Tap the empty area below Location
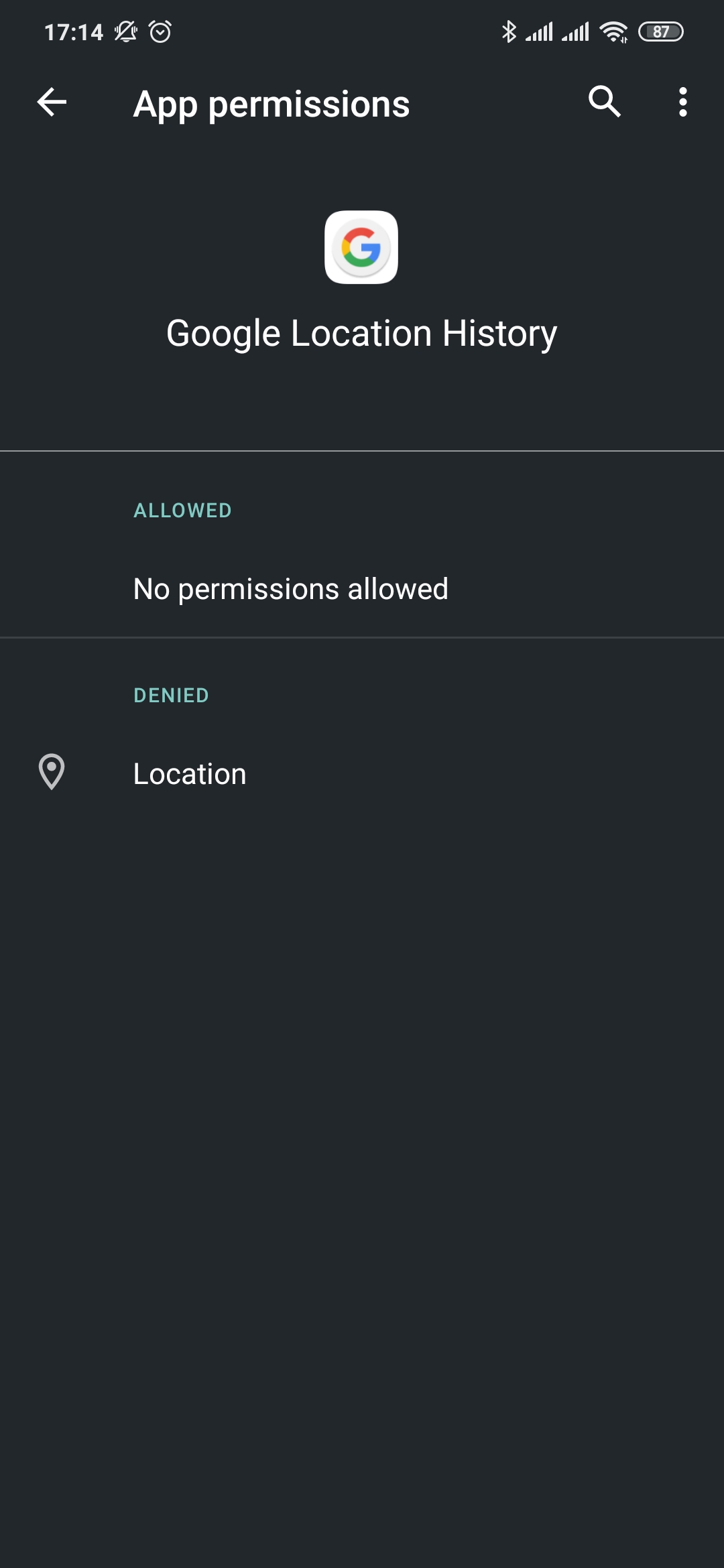Screen dimensions: 724x1568 pyautogui.click(x=362, y=1139)
